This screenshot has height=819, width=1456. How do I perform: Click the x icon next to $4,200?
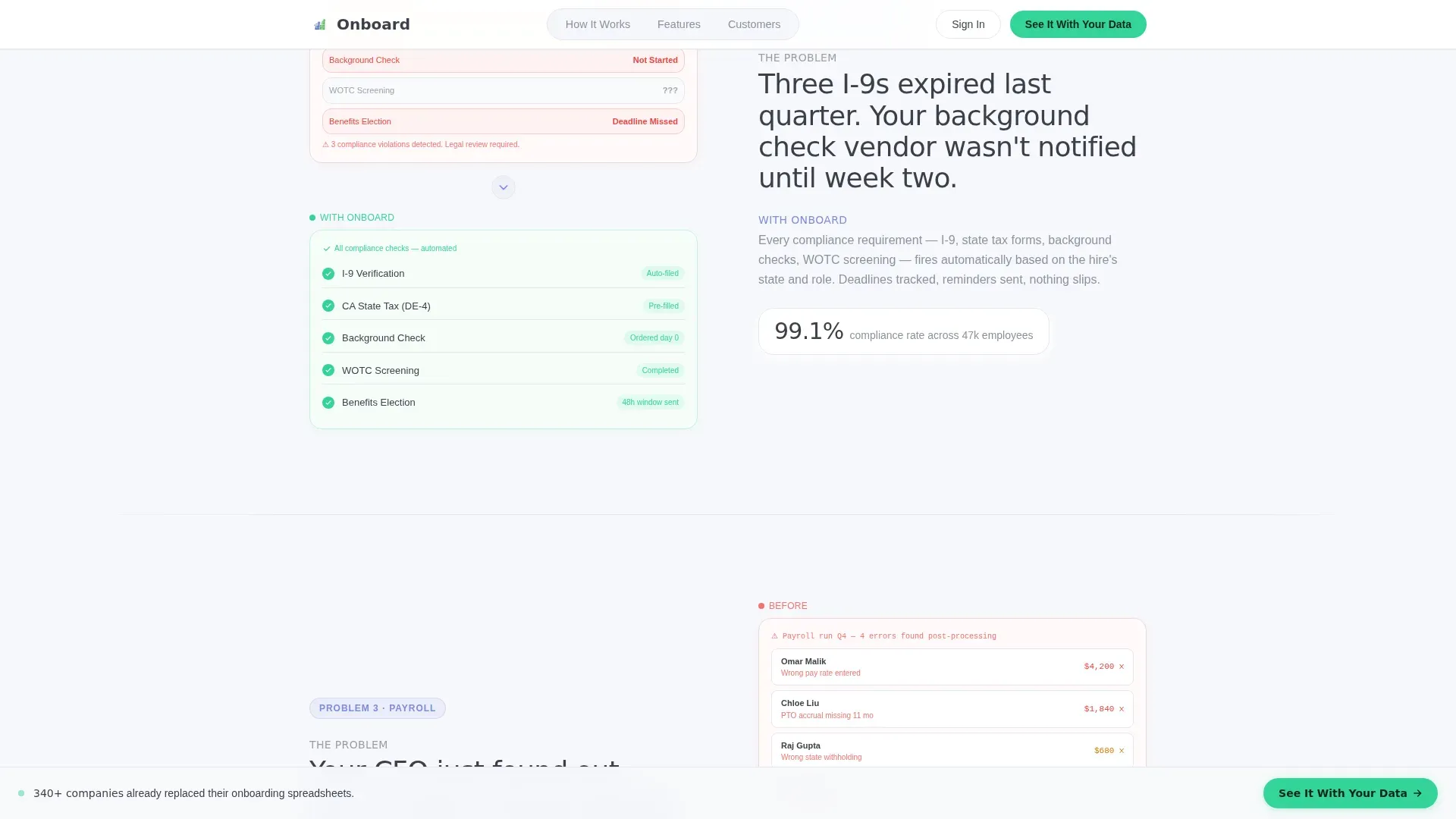(1122, 667)
